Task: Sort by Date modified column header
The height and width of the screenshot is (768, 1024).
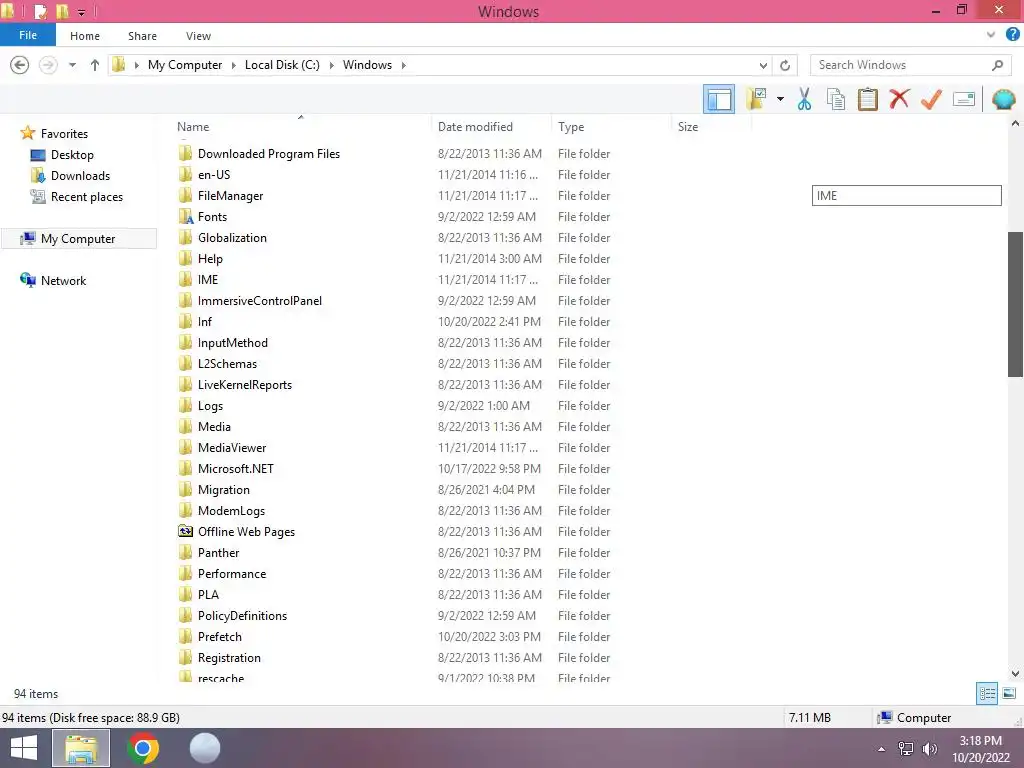Action: click(475, 127)
